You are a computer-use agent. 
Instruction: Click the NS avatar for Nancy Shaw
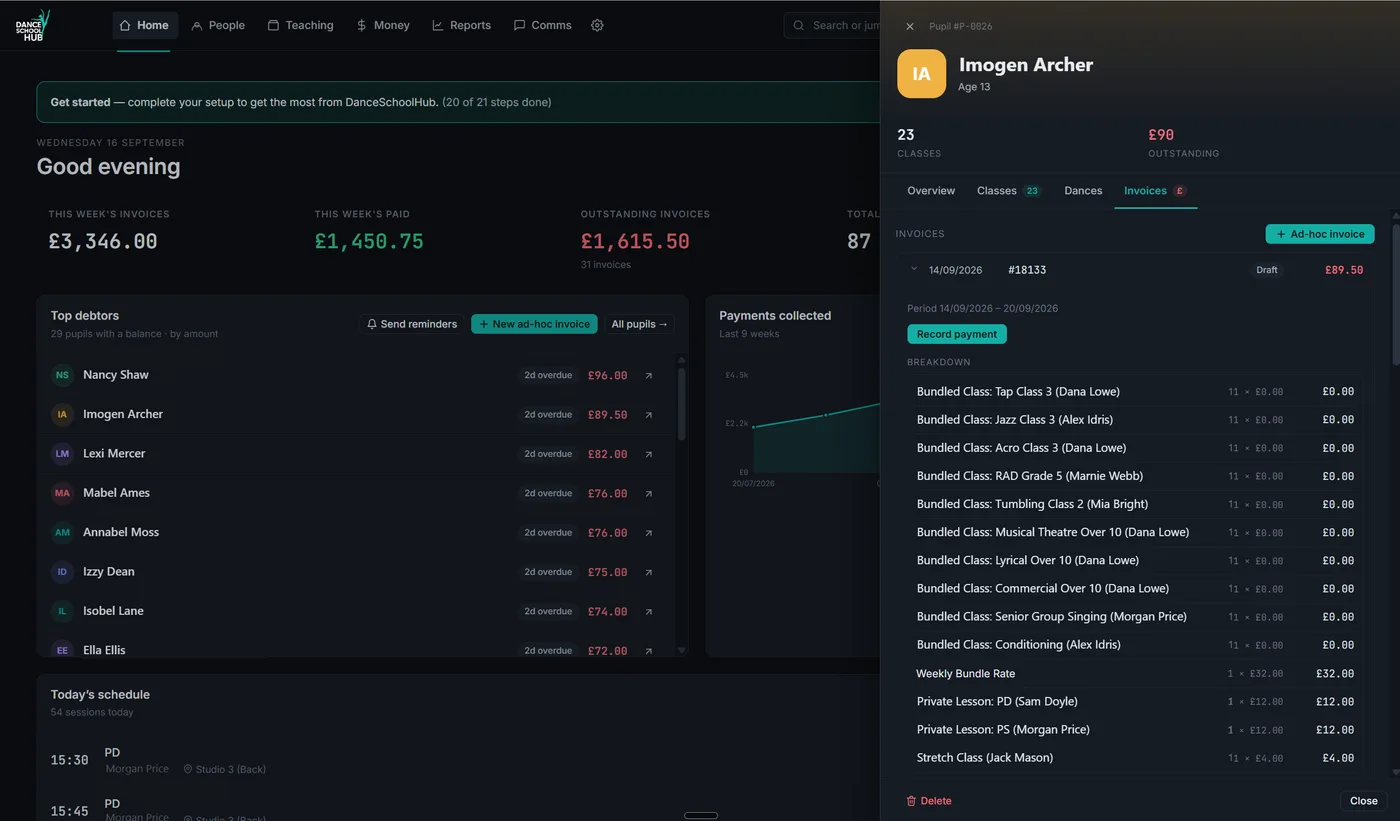(62, 375)
